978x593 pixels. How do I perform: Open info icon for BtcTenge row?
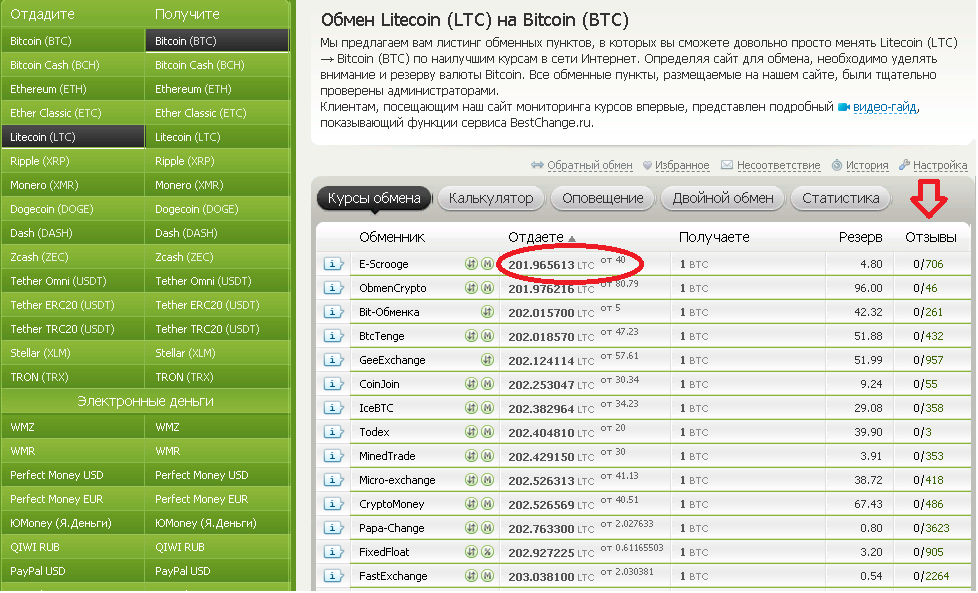(334, 336)
